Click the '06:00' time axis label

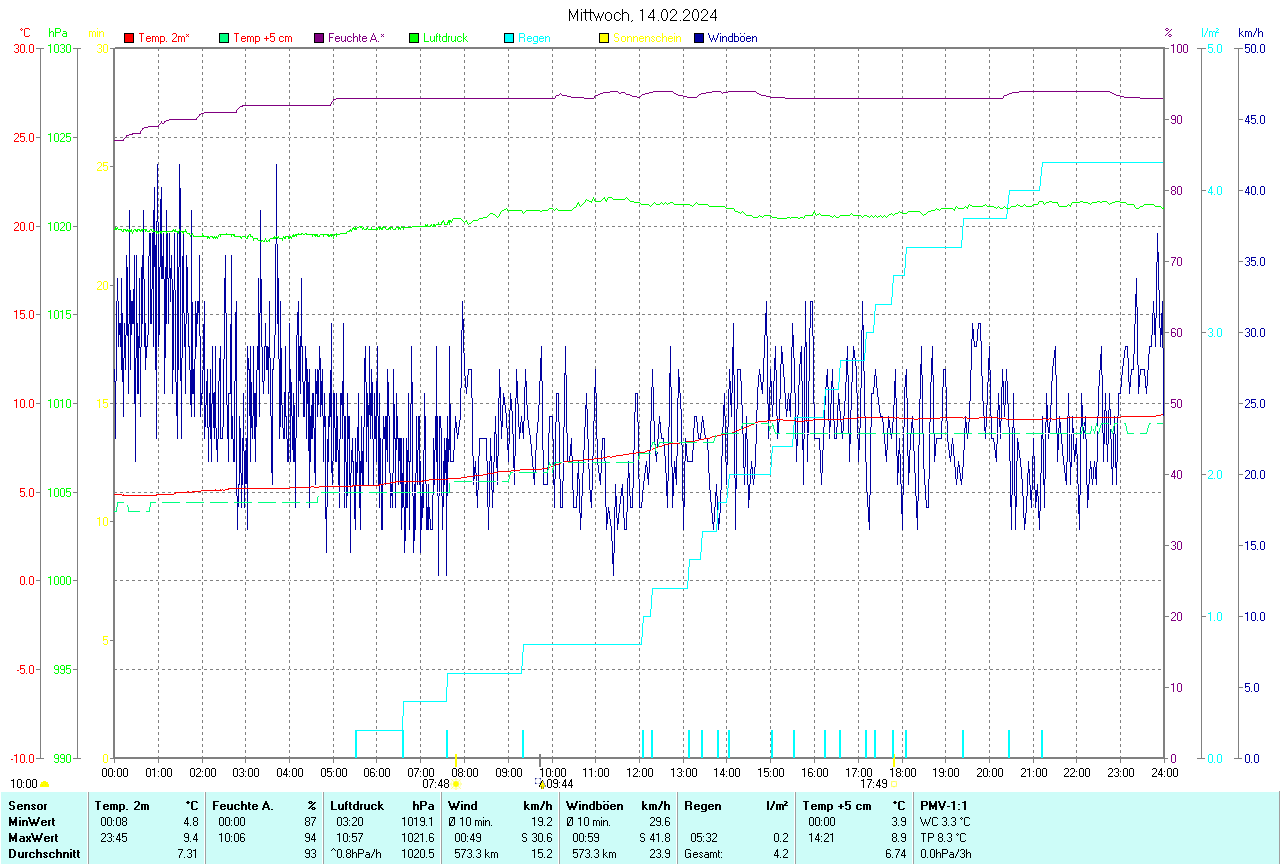tap(377, 772)
